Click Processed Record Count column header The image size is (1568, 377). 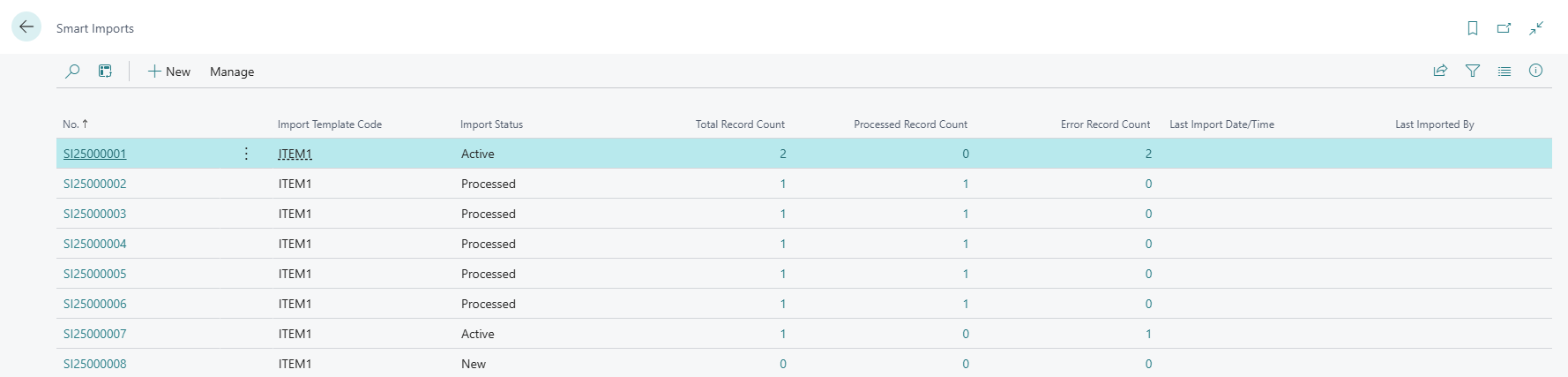tap(910, 124)
